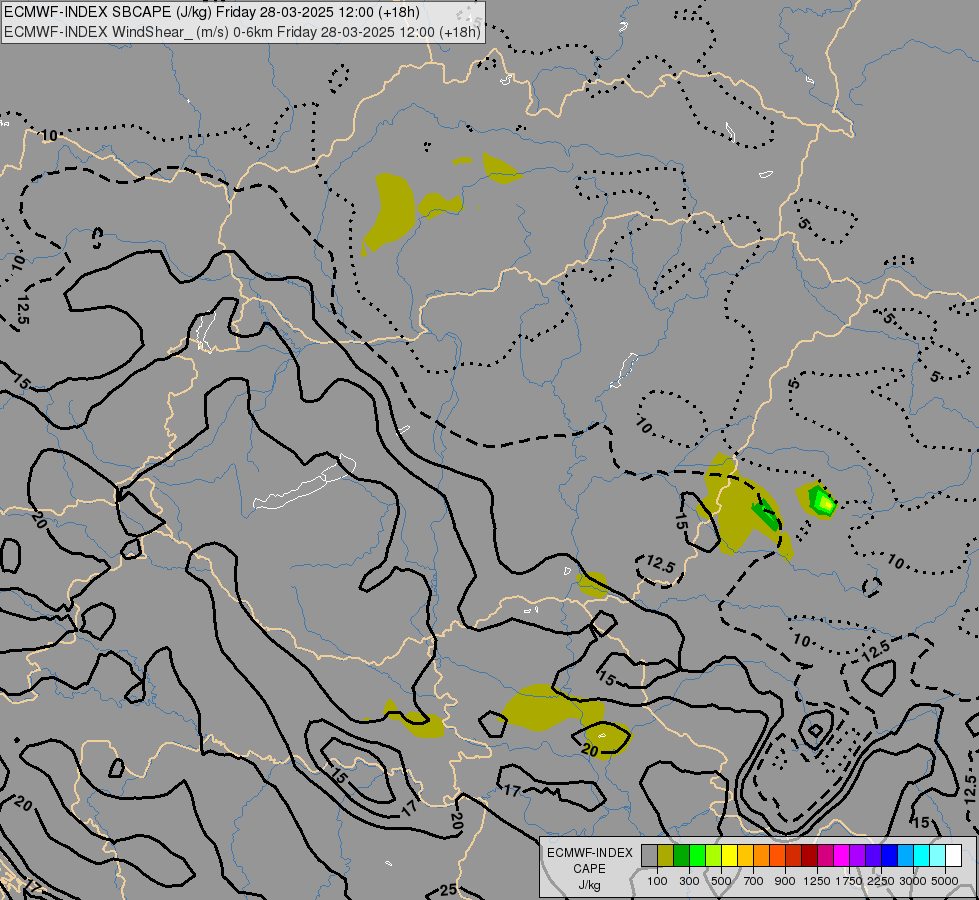The width and height of the screenshot is (979, 900).
Task: Click the legend value 300
Action: point(689,881)
